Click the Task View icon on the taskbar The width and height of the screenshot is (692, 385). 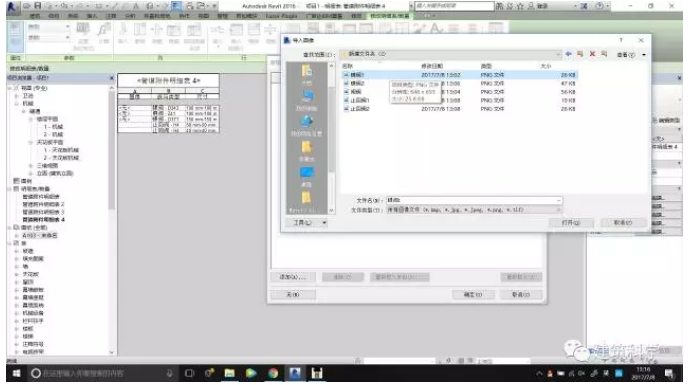[189, 373]
